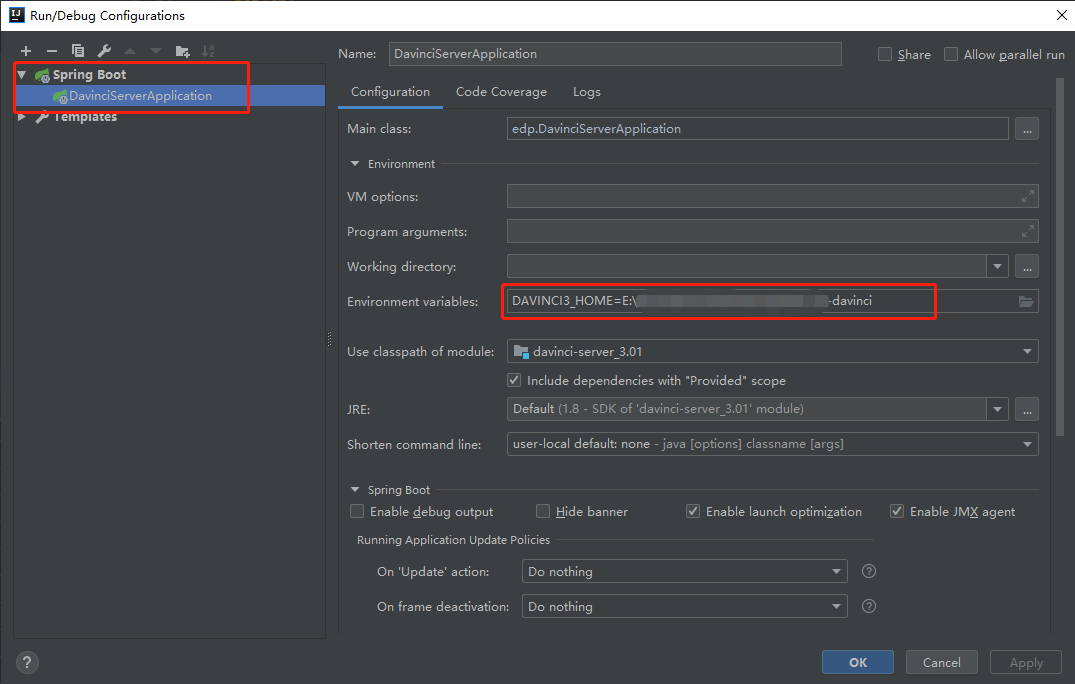Open the JRE dropdown
The width and height of the screenshot is (1075, 684).
coord(997,409)
